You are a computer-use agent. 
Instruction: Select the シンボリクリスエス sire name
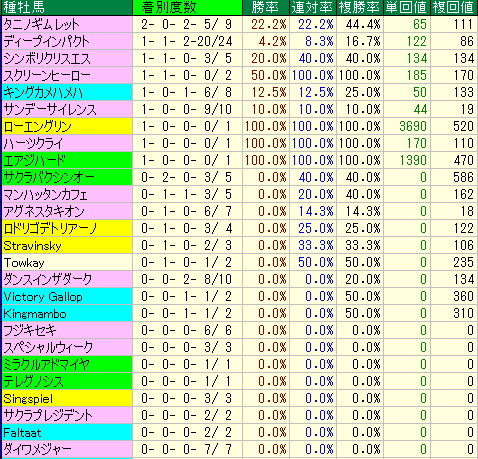pos(47,58)
